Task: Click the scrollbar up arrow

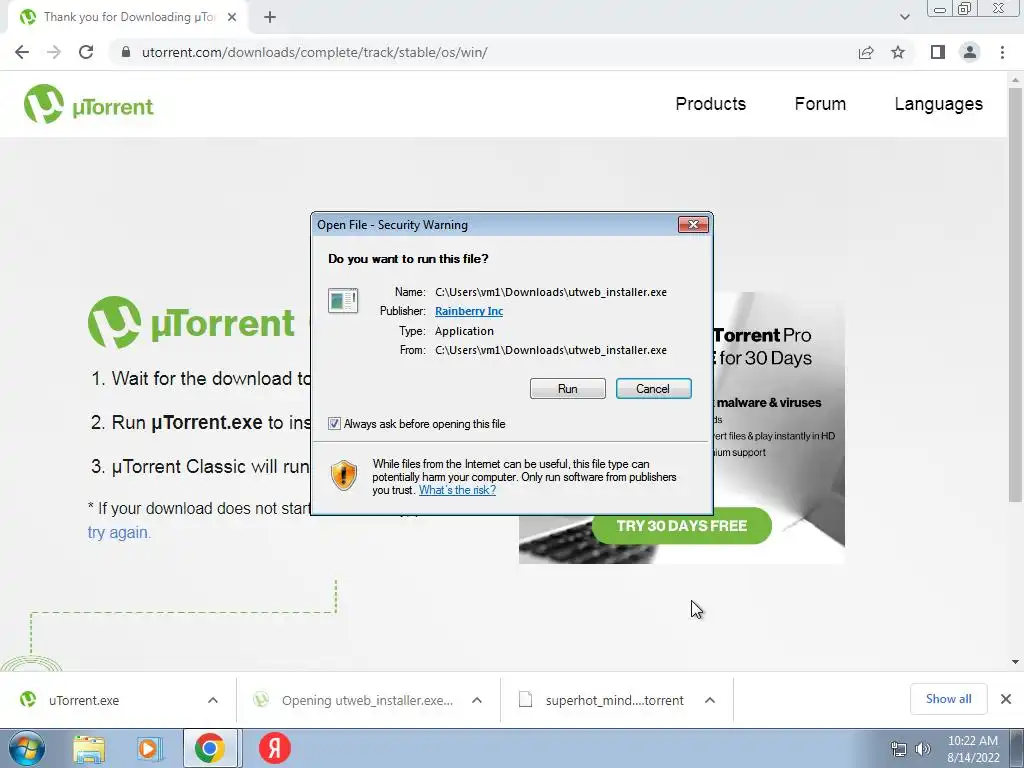Action: coord(1015,80)
